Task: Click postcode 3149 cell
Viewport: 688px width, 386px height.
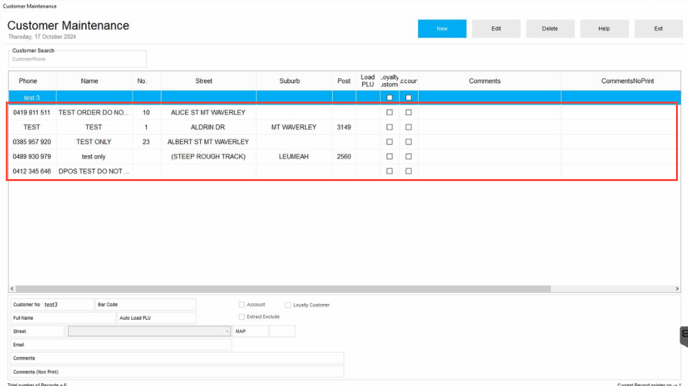Action: click(344, 127)
